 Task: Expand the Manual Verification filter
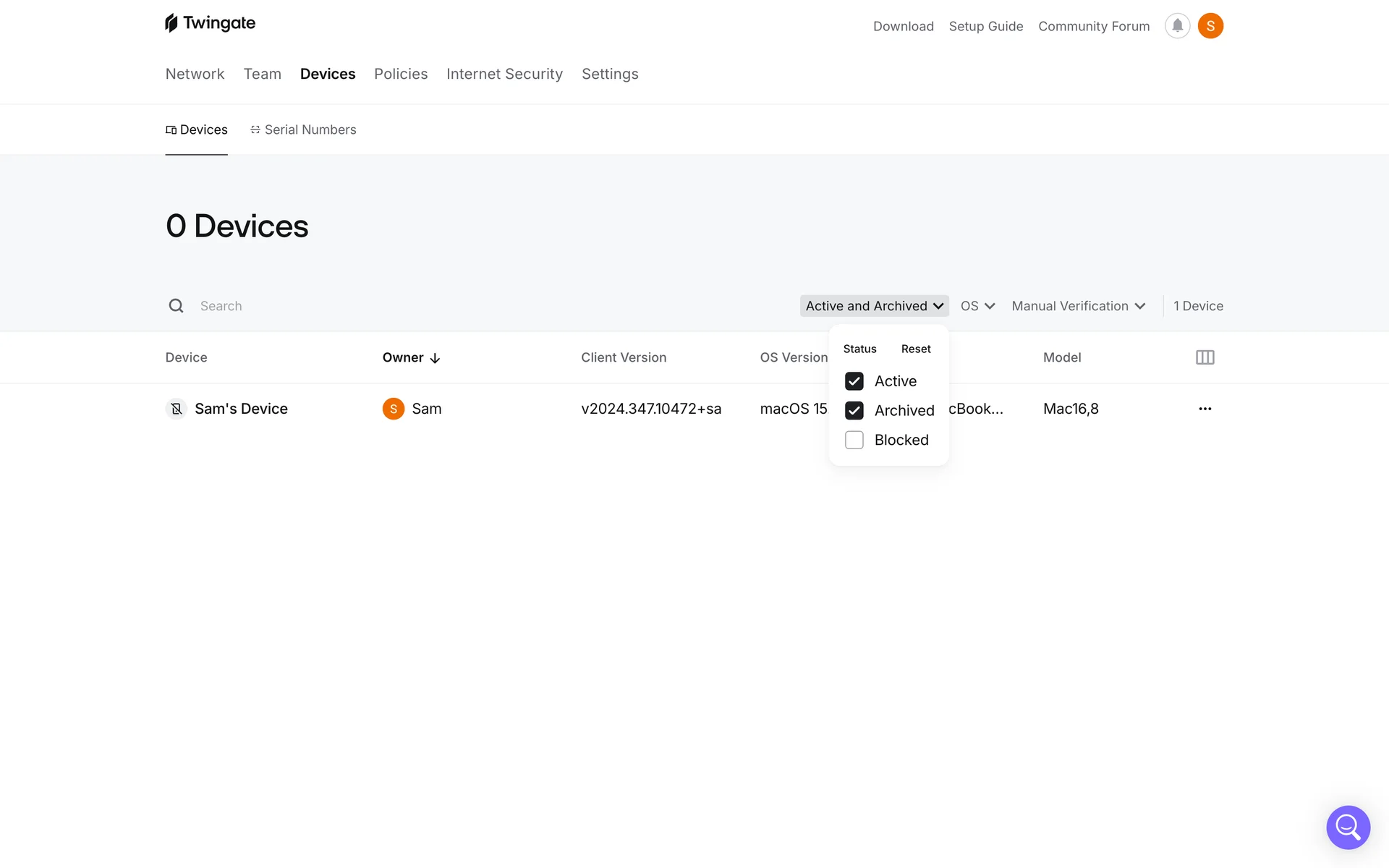pyautogui.click(x=1078, y=306)
